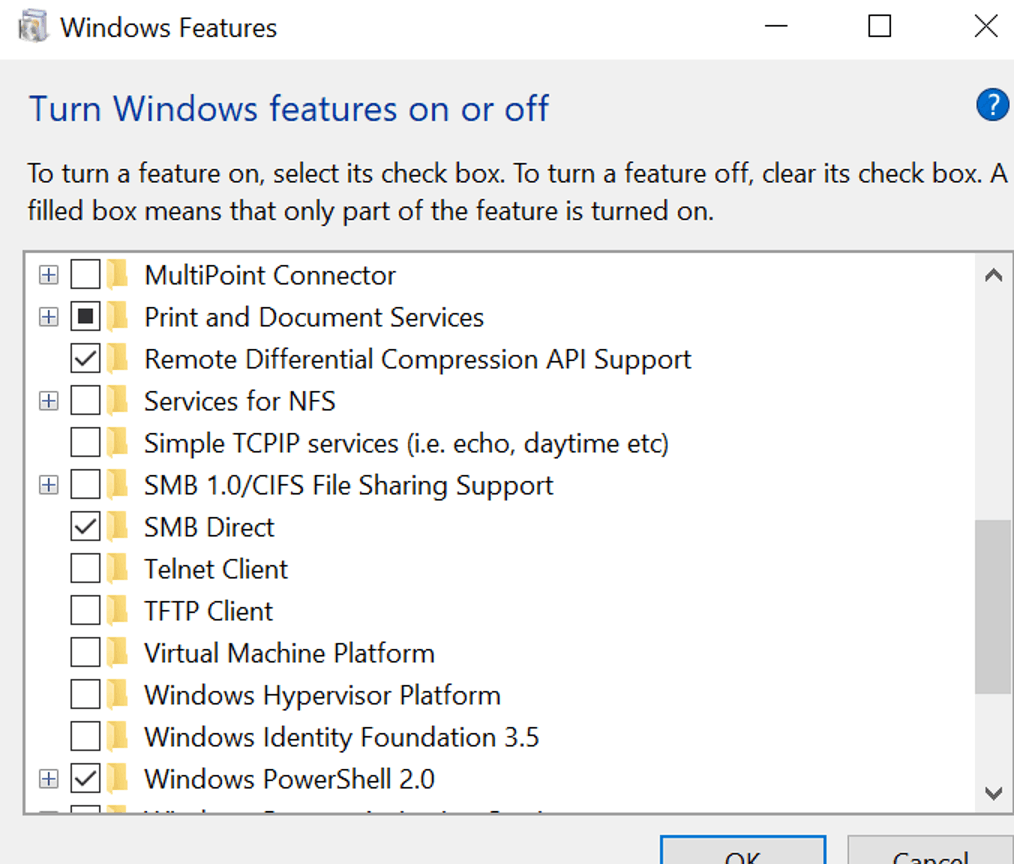This screenshot has height=864, width=1014.
Task: Check the Simple TCPIP services checkbox
Action: tap(85, 442)
